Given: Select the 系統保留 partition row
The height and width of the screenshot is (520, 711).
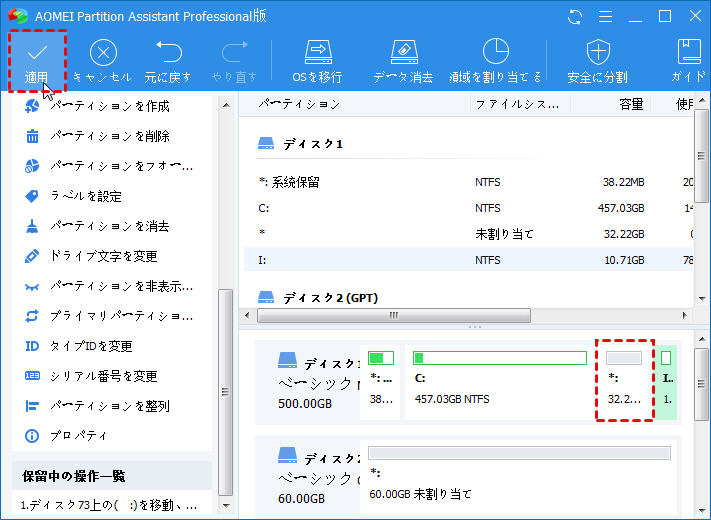Looking at the screenshot, I should tap(469, 182).
